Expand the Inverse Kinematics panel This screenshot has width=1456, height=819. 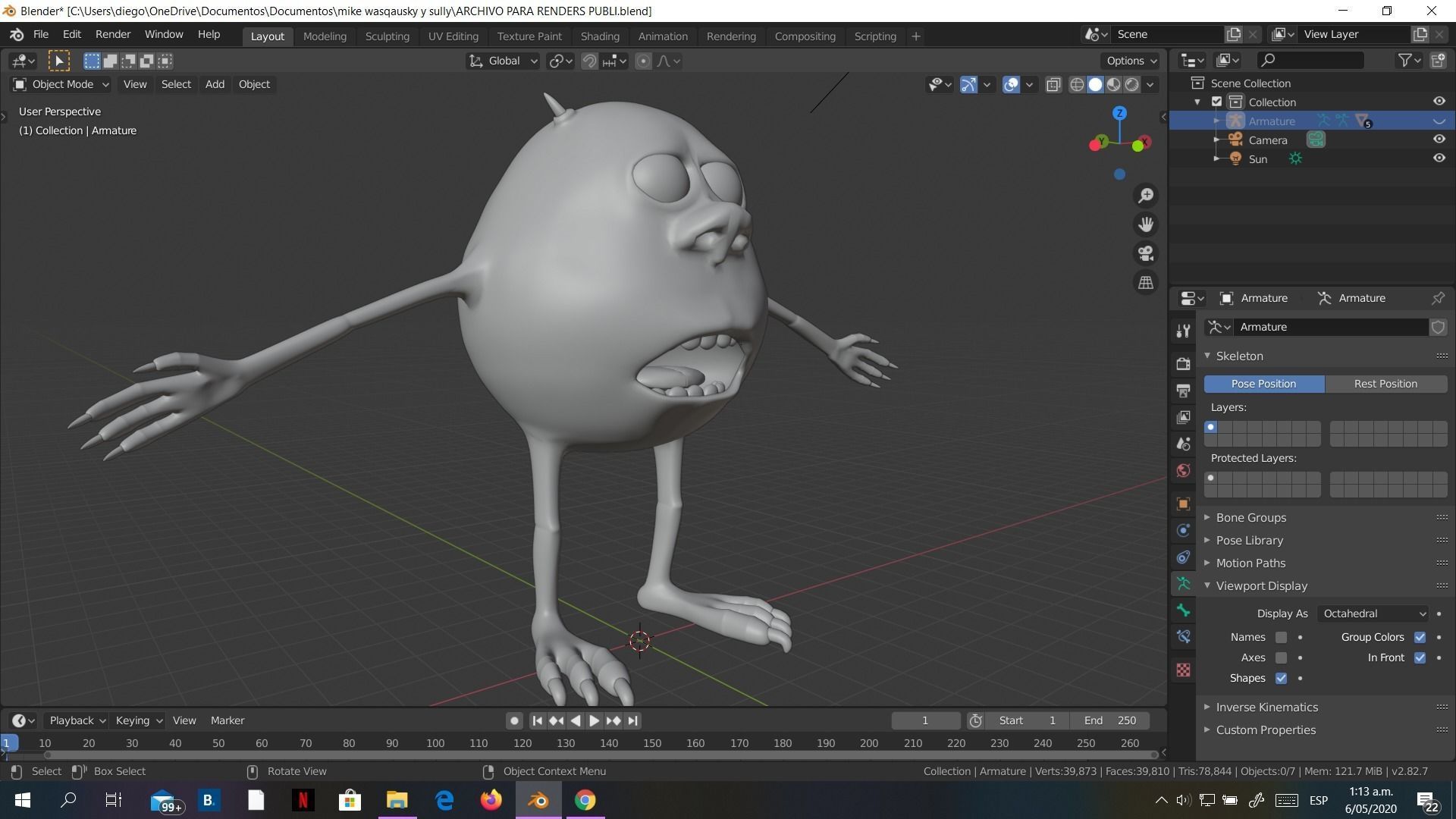[1266, 707]
